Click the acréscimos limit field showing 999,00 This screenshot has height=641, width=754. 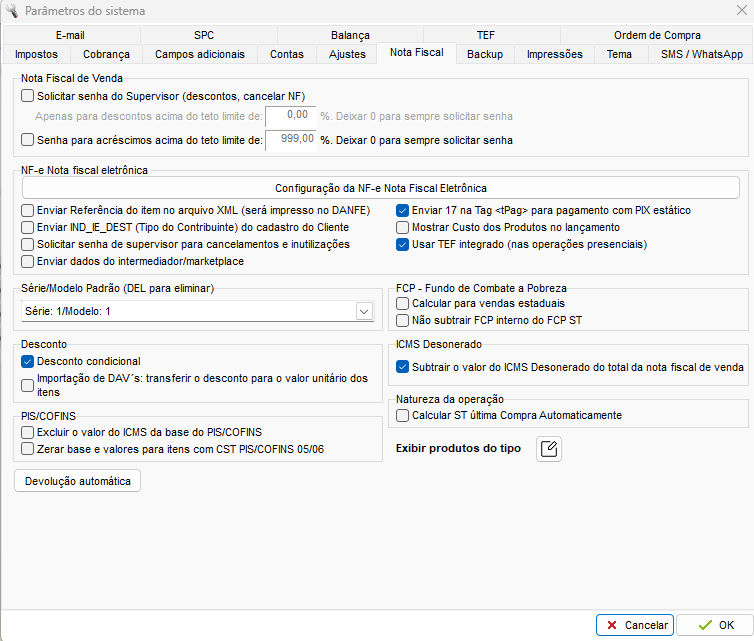pyautogui.click(x=292, y=139)
